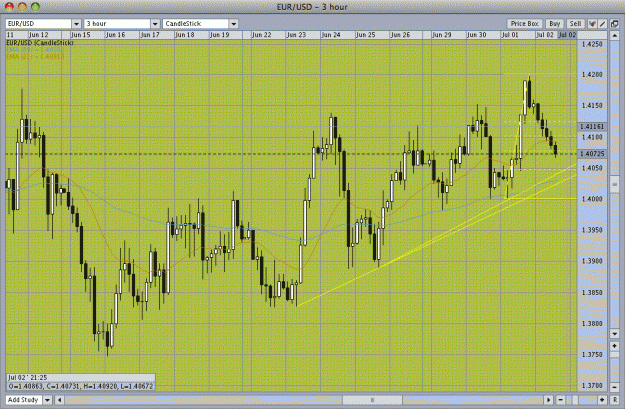Click the Jun 24 date header
This screenshot has height=409, width=625.
(x=331, y=35)
